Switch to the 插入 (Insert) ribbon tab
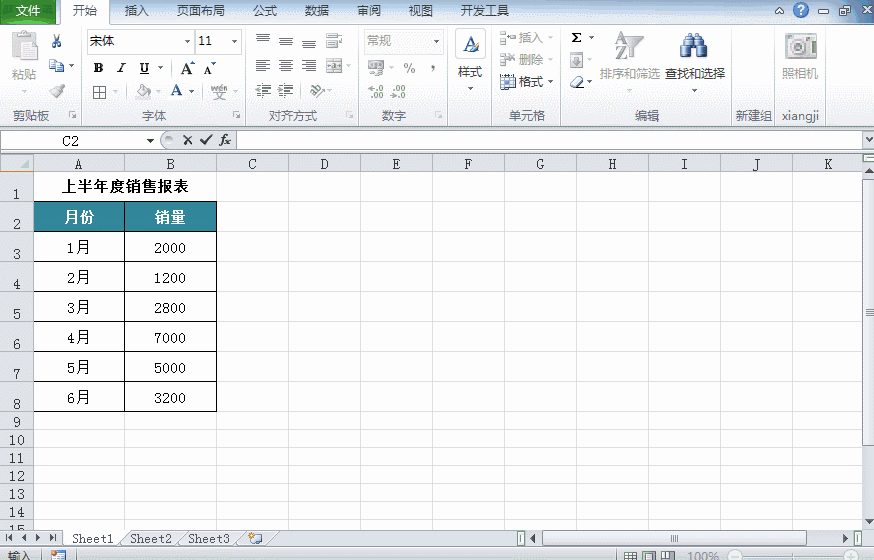 [137, 11]
